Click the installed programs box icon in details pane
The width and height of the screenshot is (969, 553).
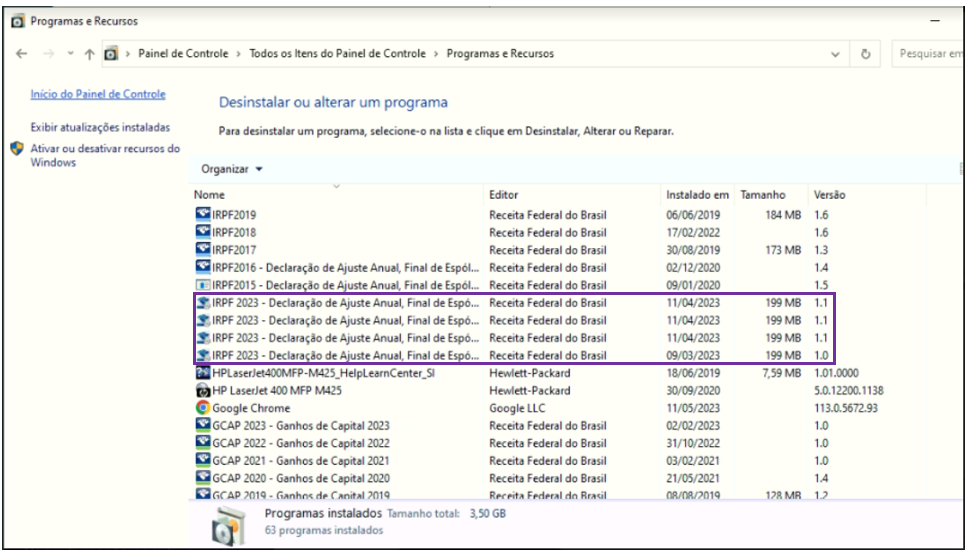coord(230,525)
